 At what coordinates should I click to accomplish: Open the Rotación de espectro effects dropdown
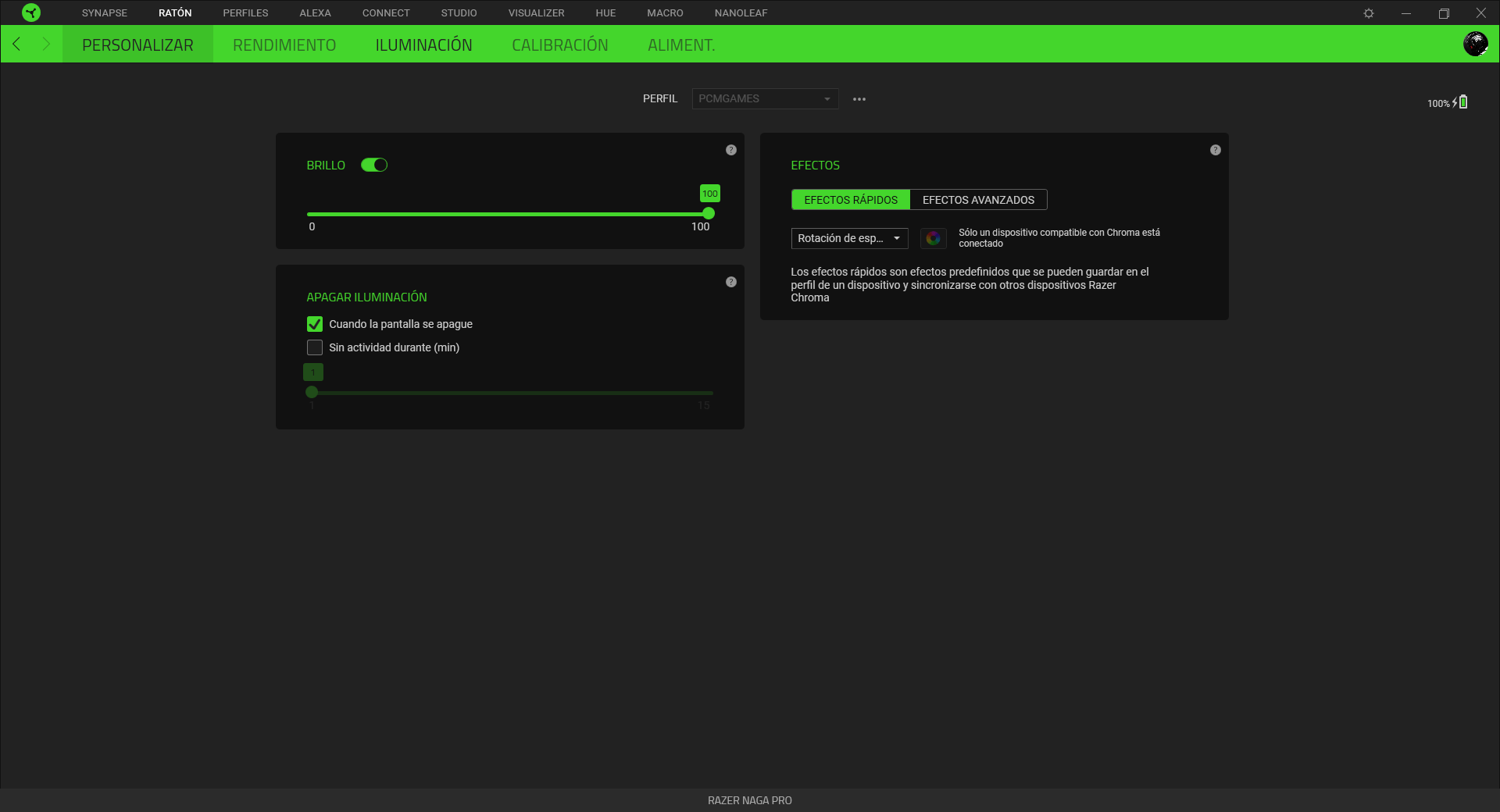(x=849, y=238)
